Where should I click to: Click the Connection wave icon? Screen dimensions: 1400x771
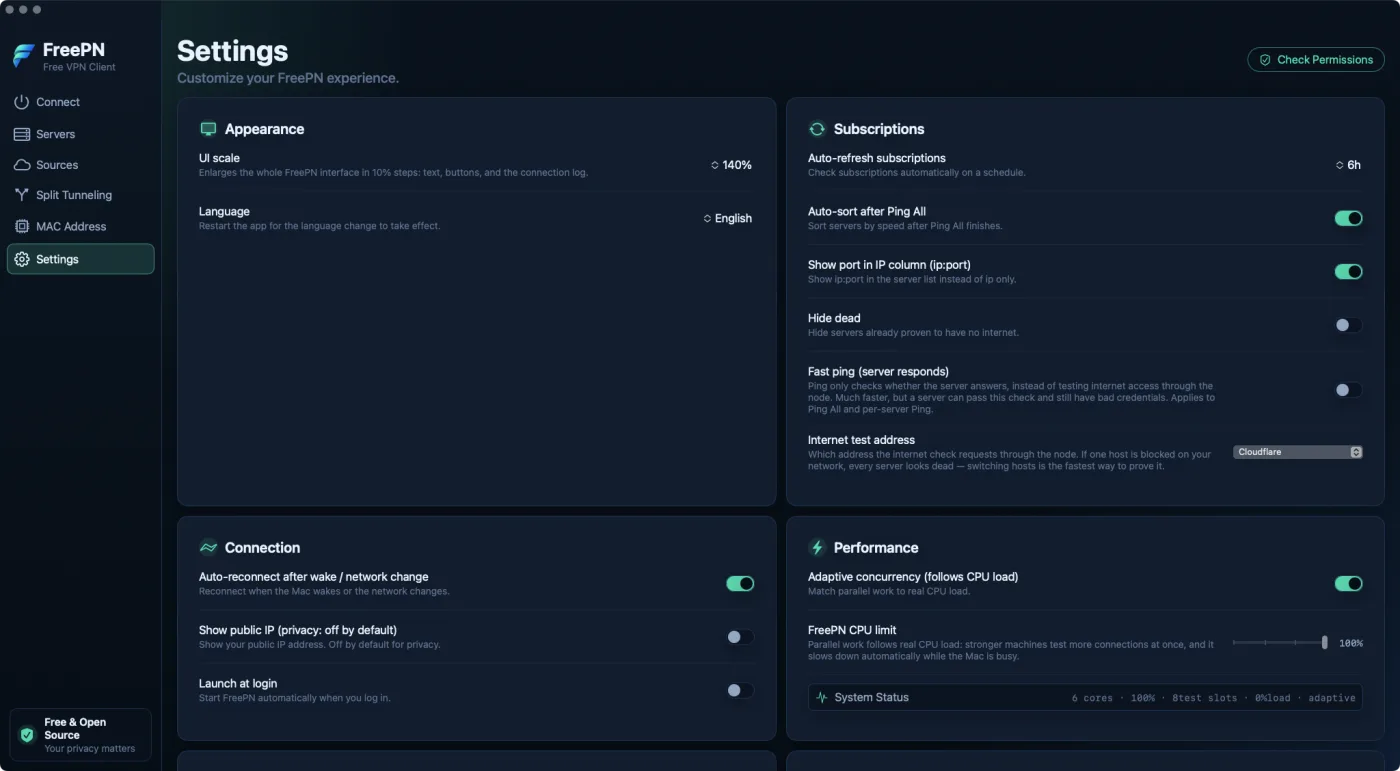click(x=208, y=548)
